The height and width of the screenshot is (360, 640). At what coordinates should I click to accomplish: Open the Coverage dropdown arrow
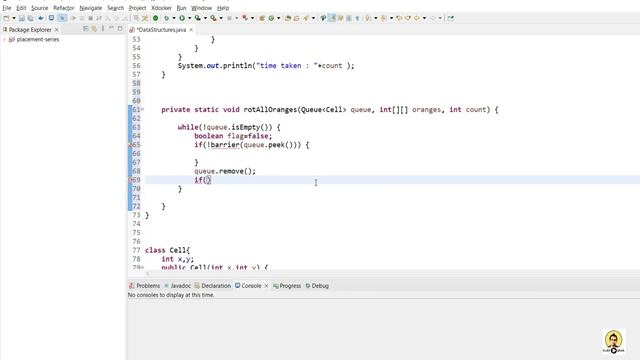tap(205, 18)
